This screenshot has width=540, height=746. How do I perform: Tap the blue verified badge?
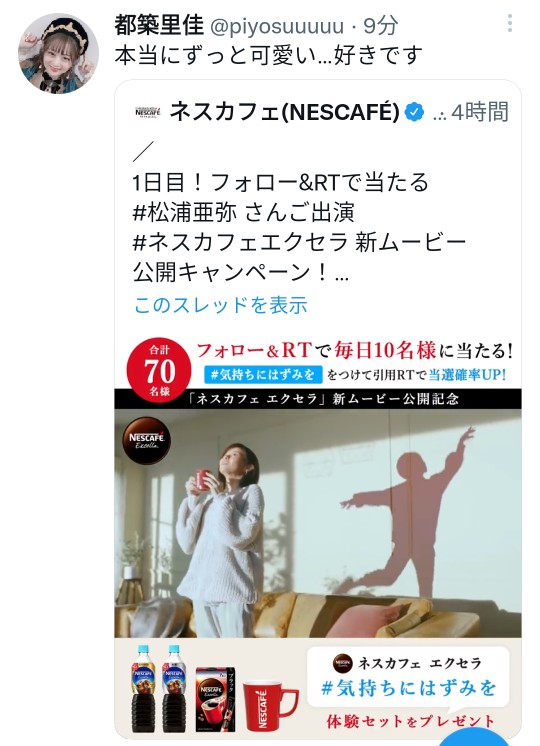414,112
